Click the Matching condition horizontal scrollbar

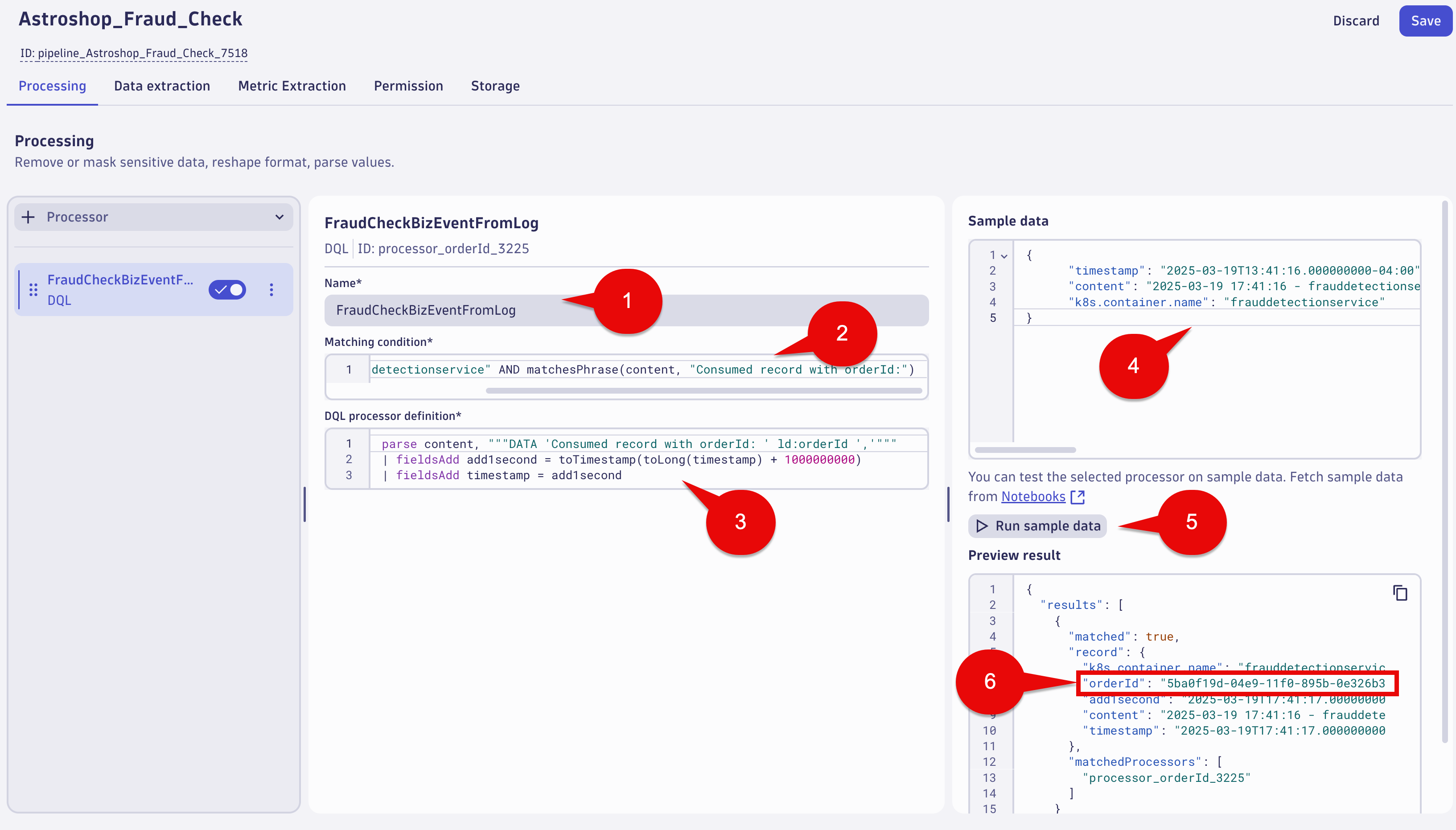pos(703,391)
